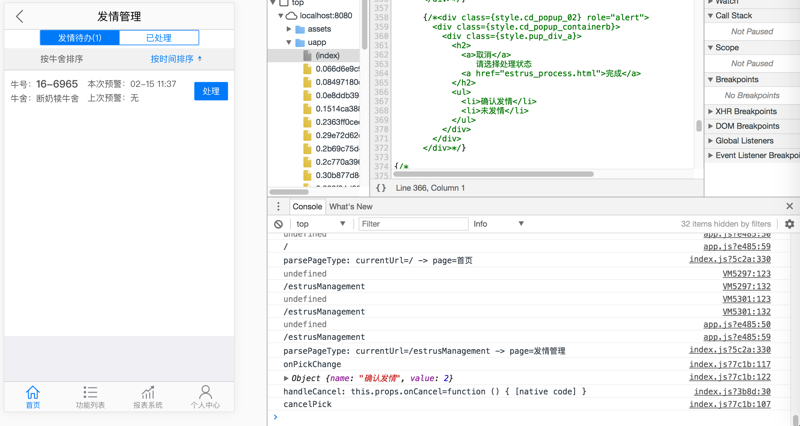Click the console Filter input field
The image size is (800, 426).
click(x=412, y=224)
